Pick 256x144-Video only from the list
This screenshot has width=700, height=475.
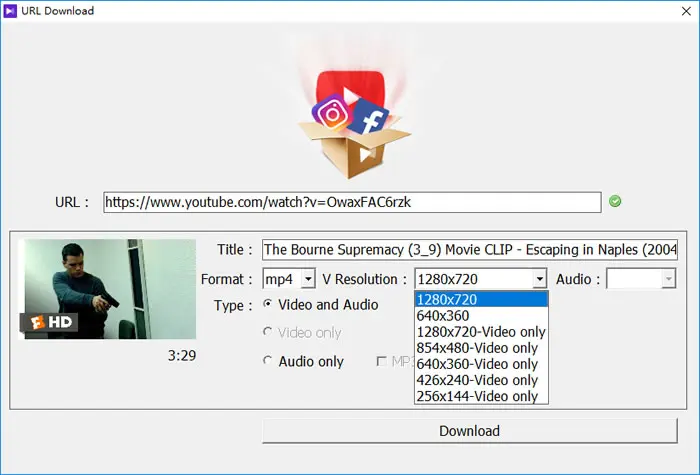pyautogui.click(x=481, y=396)
